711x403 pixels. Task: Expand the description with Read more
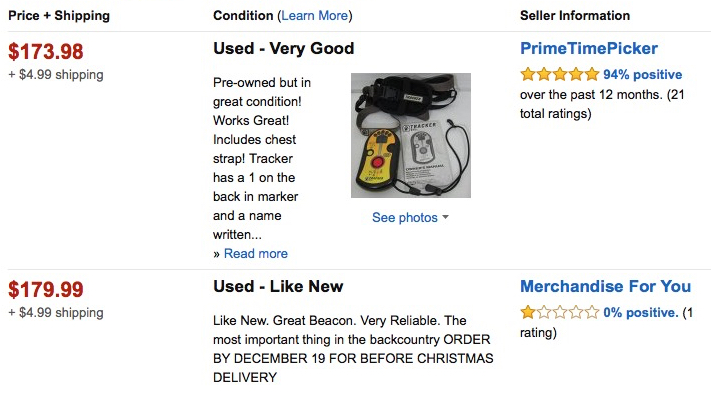click(x=256, y=253)
